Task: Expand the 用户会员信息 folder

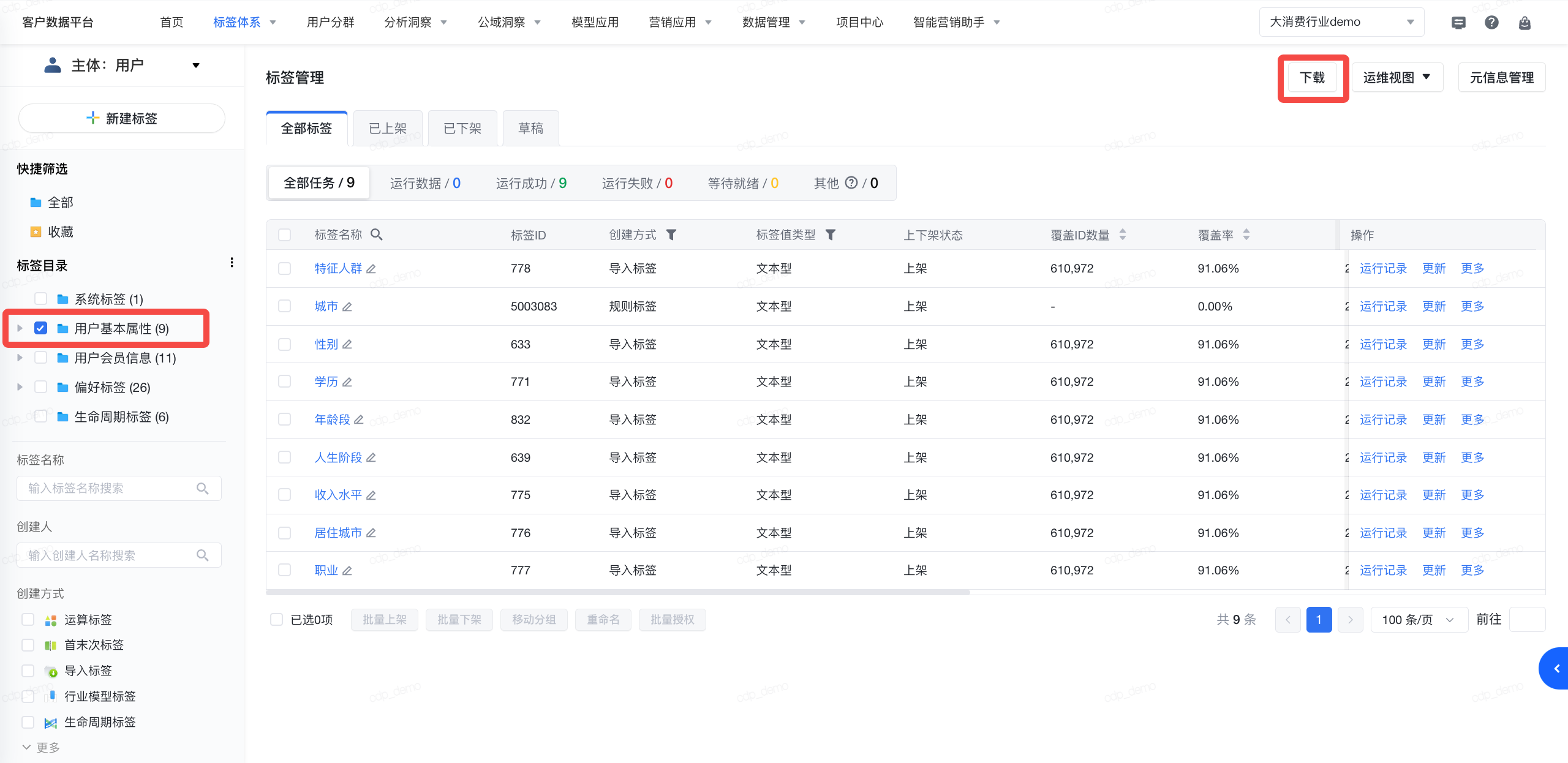Action: (x=20, y=358)
